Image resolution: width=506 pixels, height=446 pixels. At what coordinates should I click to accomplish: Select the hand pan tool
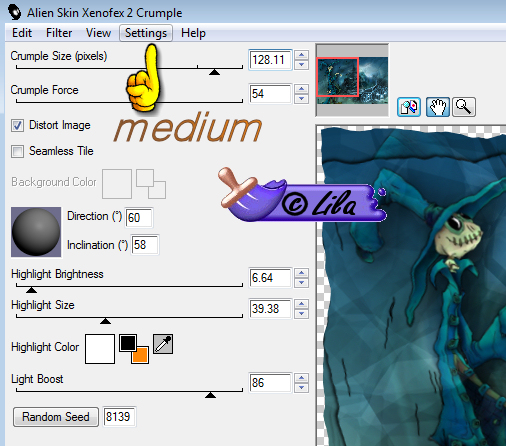click(438, 107)
